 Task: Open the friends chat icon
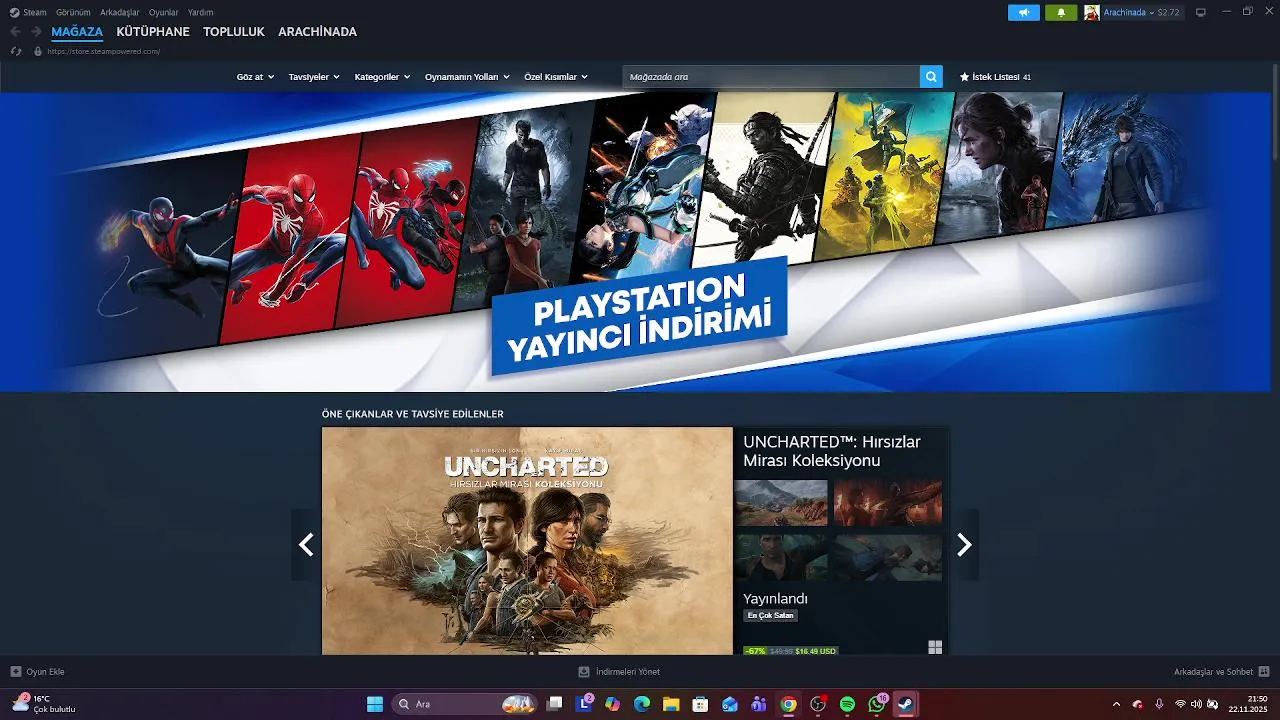pos(1264,672)
